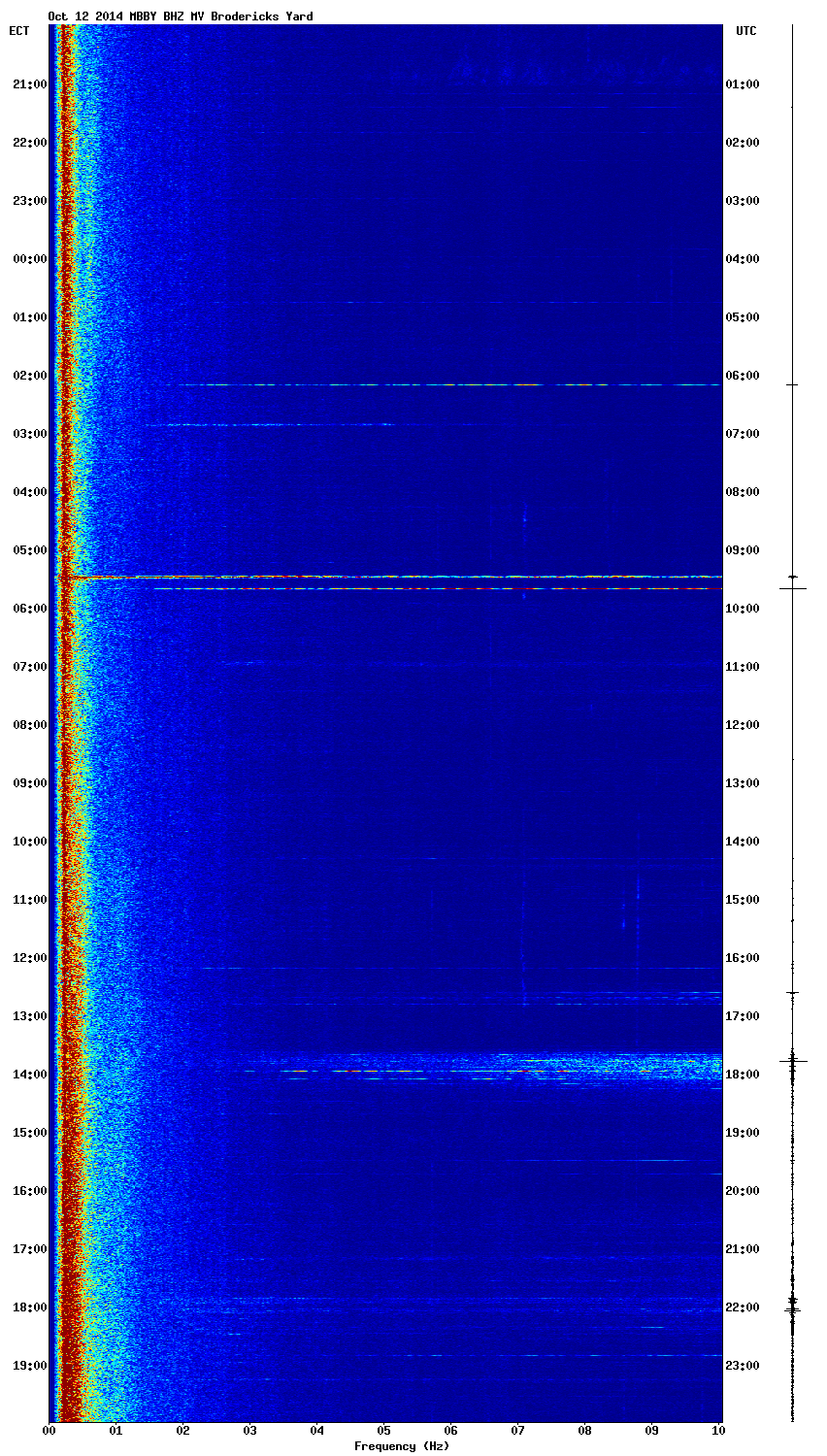Screen dimensions: 827x1456
Task: Click the 01:00 label on the ECT axis
Action: pos(29,317)
